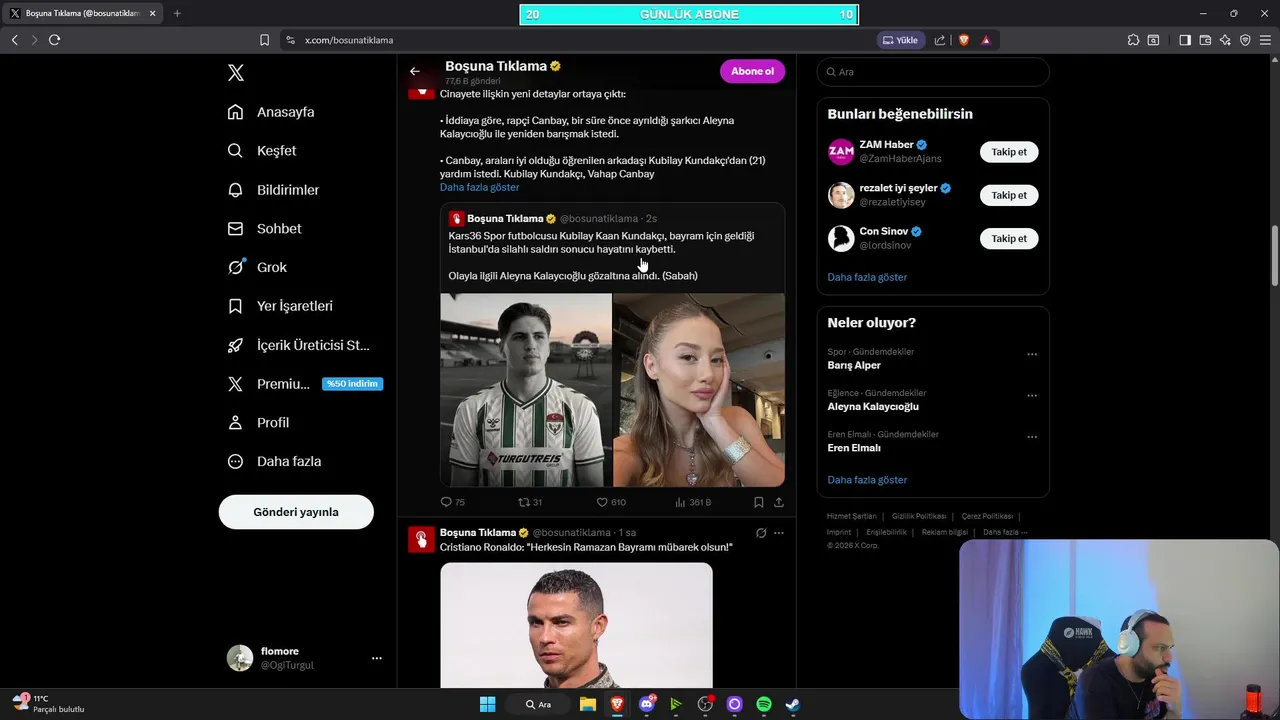The image size is (1280, 720).
Task: Expand Daha fazla sidebar menu
Action: (x=274, y=462)
